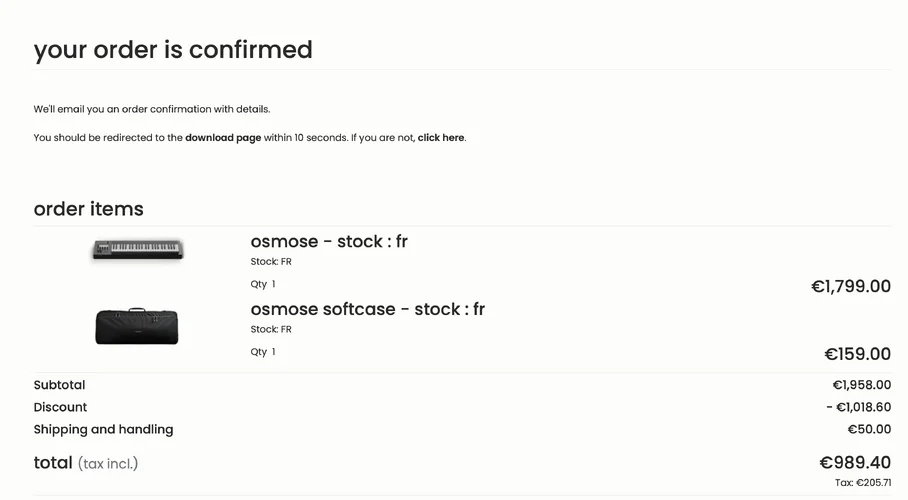
Task: Click the Qty 1 label for Osmose
Action: pos(262,284)
